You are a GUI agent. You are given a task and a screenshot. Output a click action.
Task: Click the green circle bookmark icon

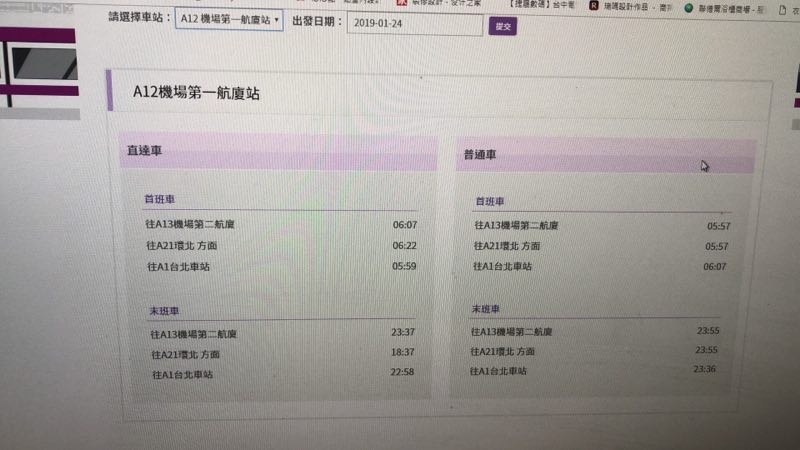click(690, 6)
